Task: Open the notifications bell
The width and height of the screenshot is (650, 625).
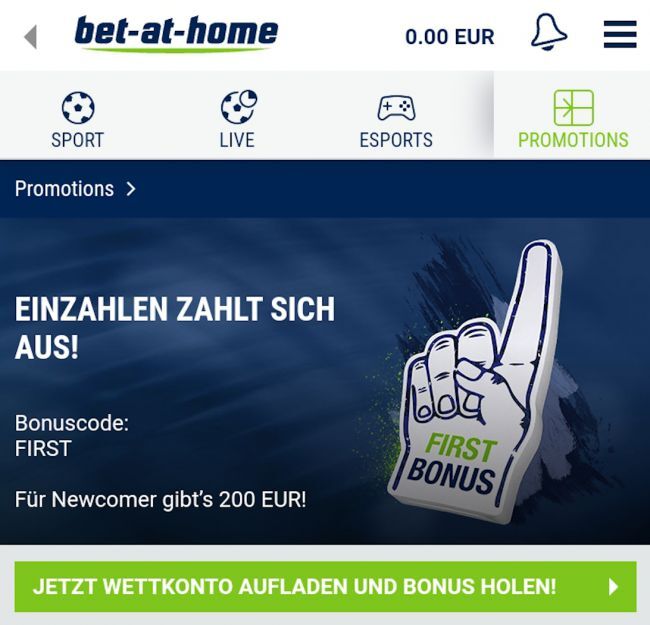Action: tap(549, 32)
